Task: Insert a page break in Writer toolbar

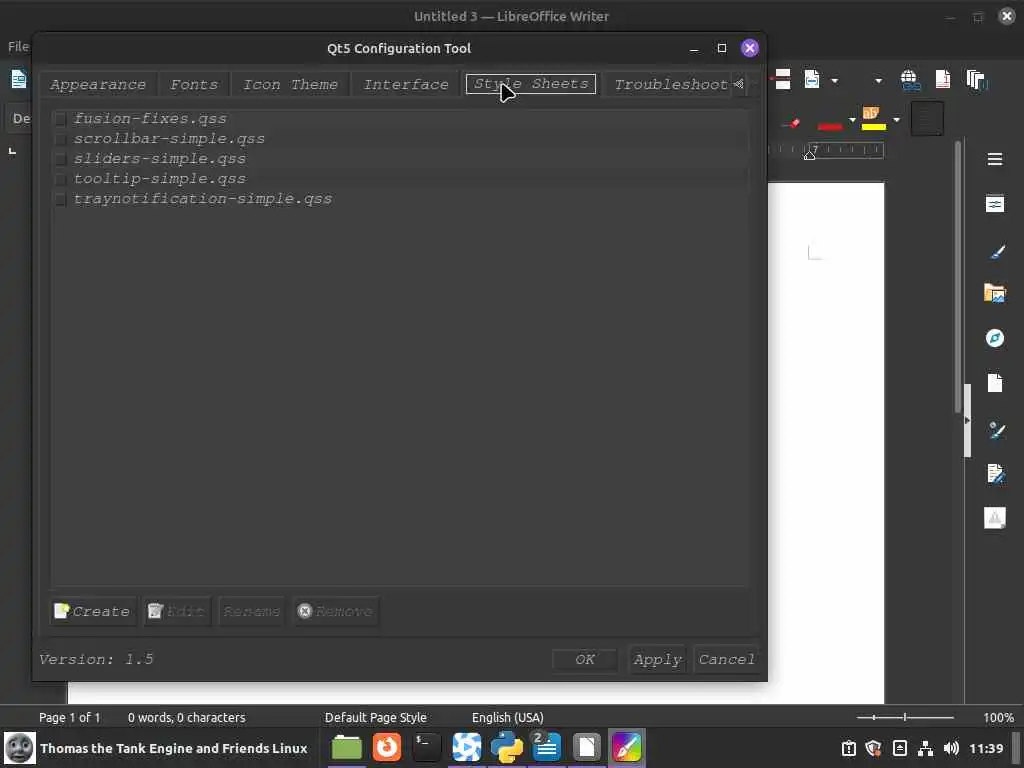Action: click(781, 80)
